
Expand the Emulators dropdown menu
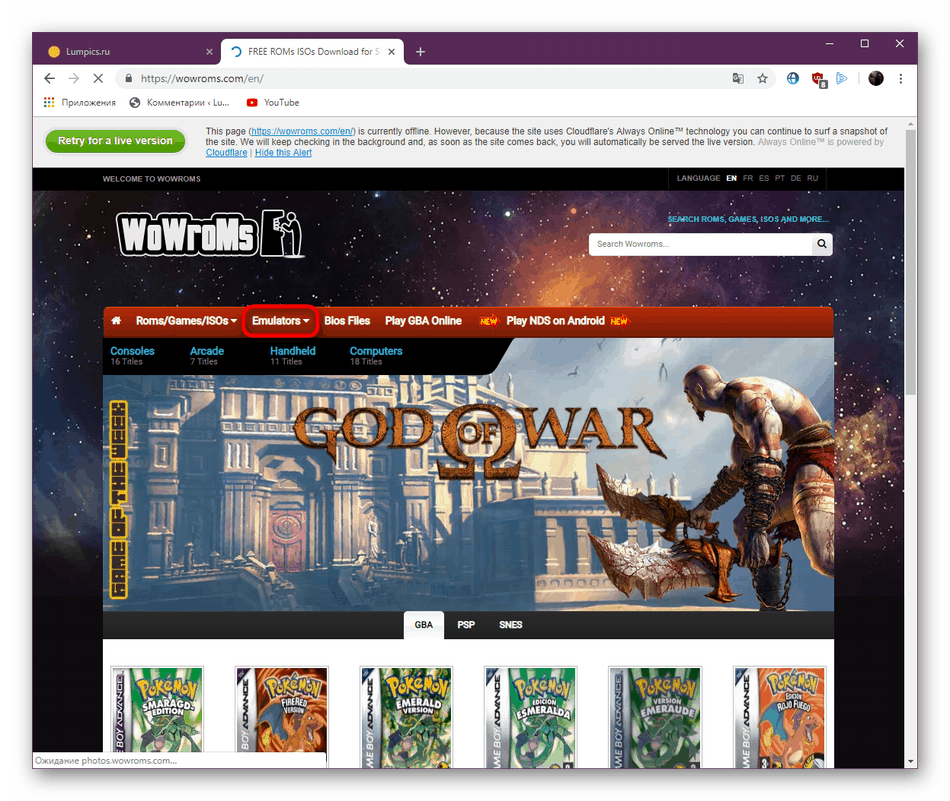tap(281, 321)
